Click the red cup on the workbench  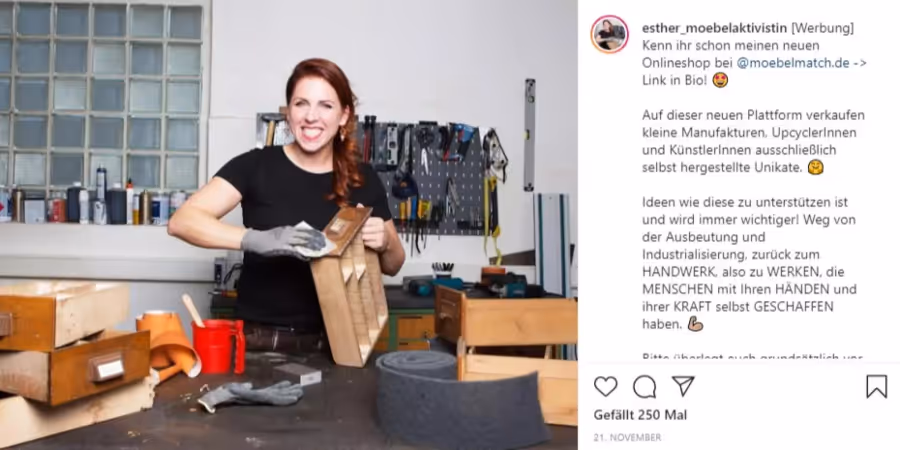point(218,346)
